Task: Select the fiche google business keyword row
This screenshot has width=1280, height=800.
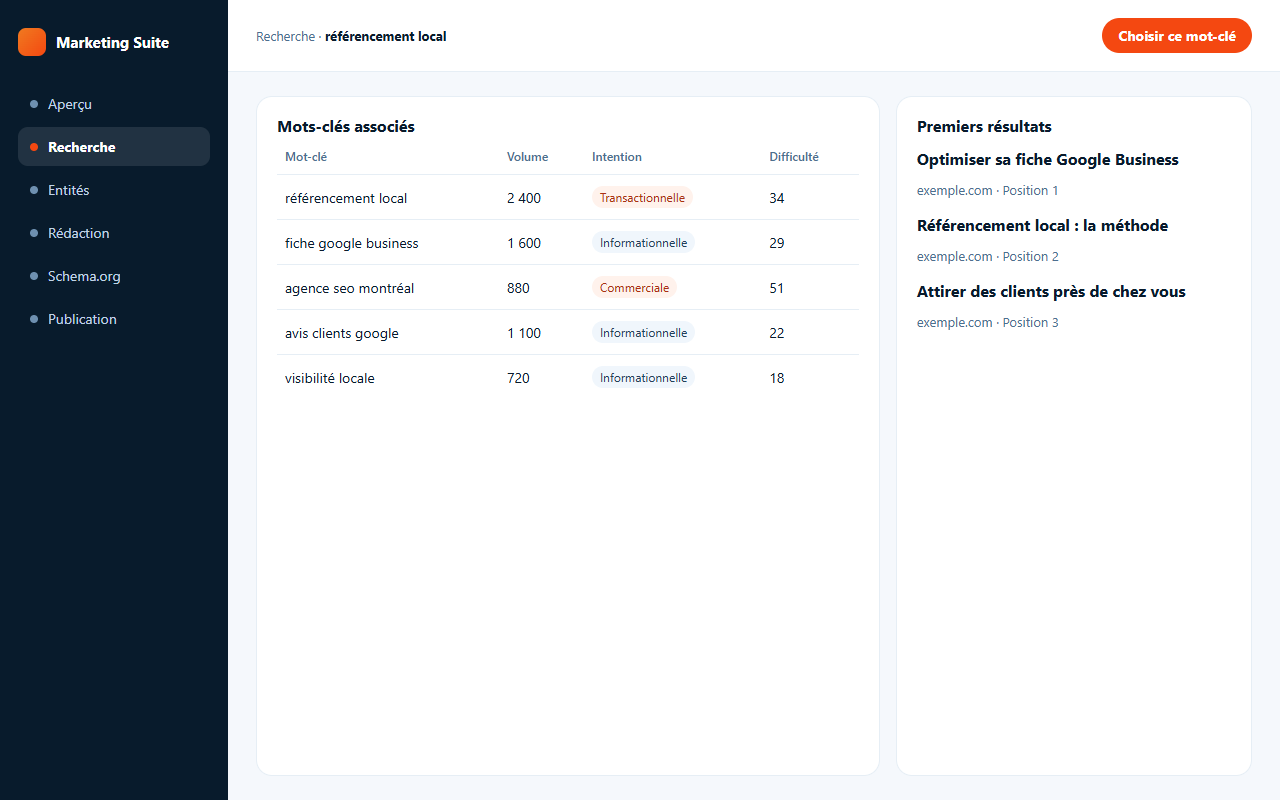Action: (568, 243)
